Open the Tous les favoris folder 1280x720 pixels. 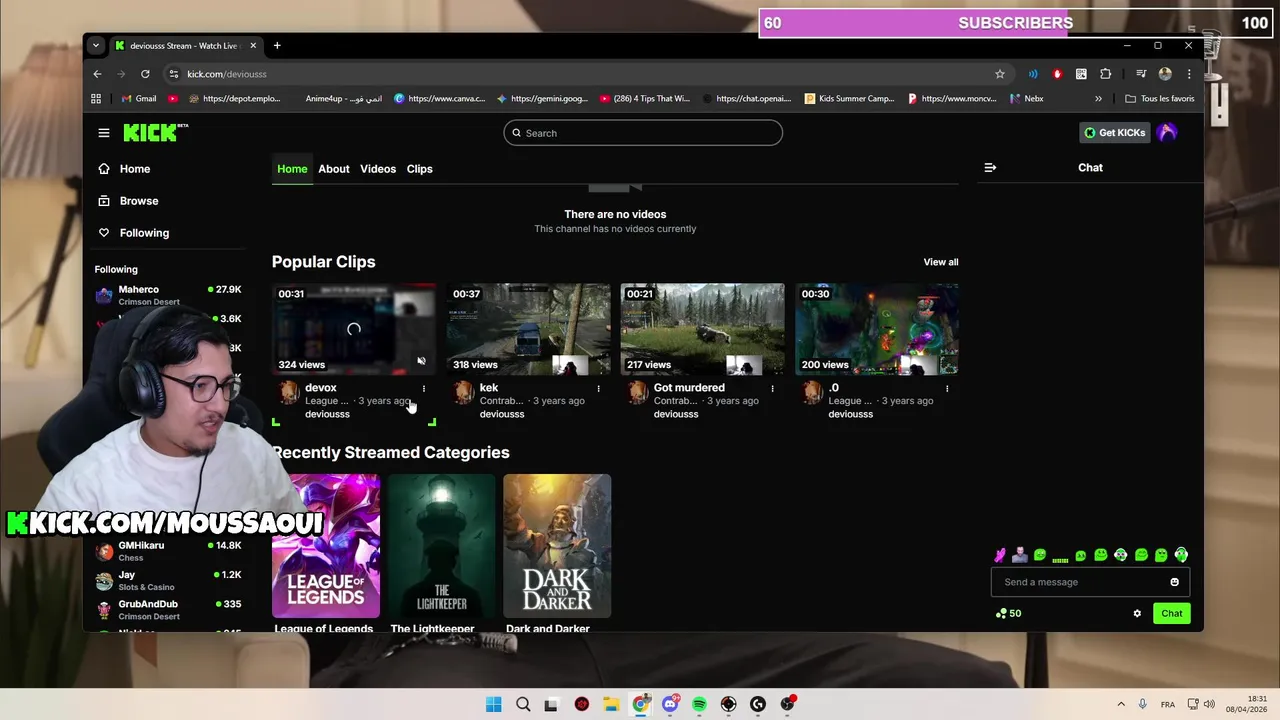point(1160,99)
